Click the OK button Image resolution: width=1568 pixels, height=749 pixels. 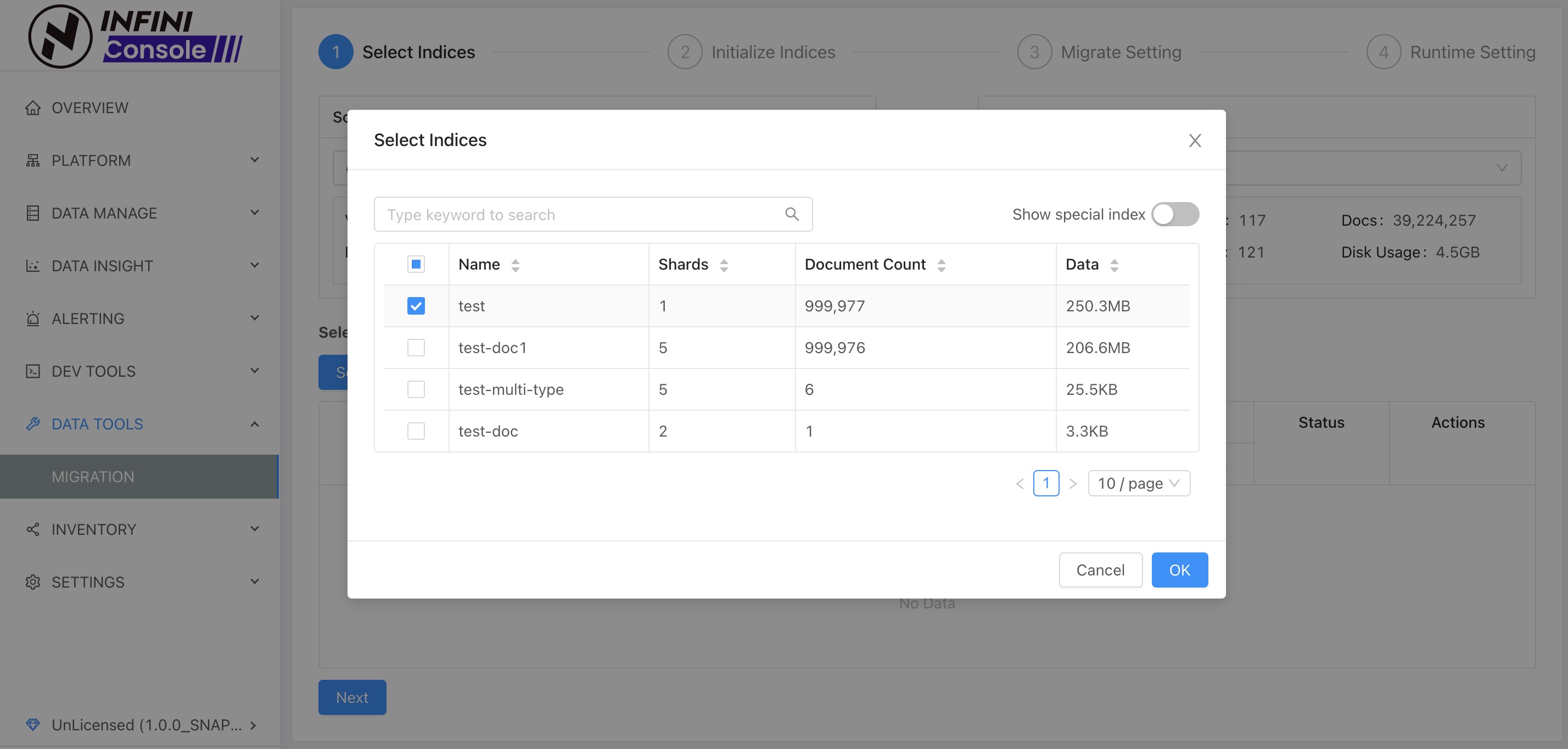(x=1179, y=570)
